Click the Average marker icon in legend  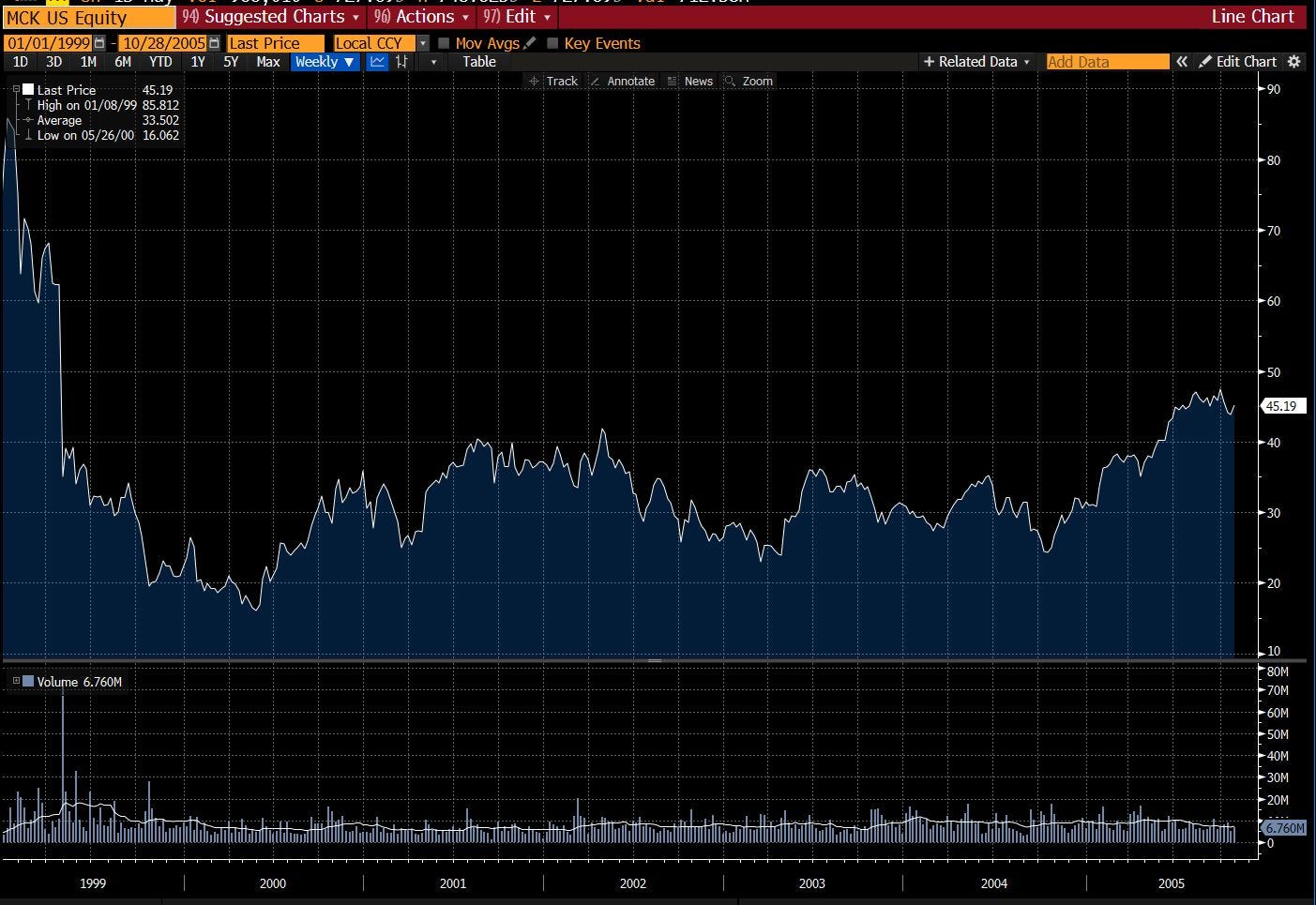coord(29,120)
